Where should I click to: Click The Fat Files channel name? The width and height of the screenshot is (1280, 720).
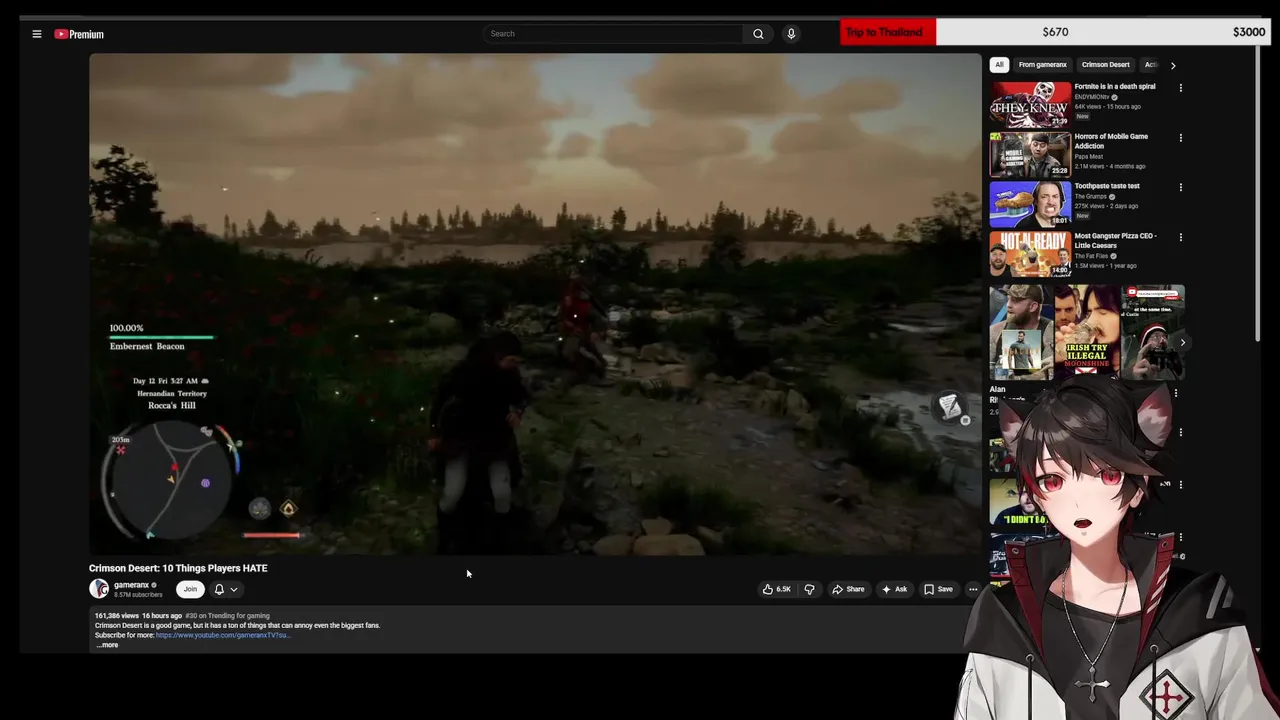click(1091, 256)
